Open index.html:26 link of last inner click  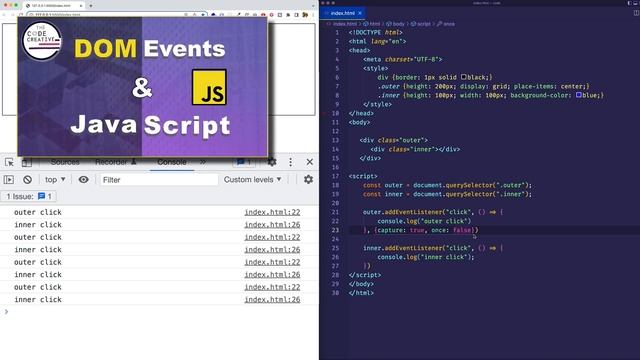tap(272, 300)
